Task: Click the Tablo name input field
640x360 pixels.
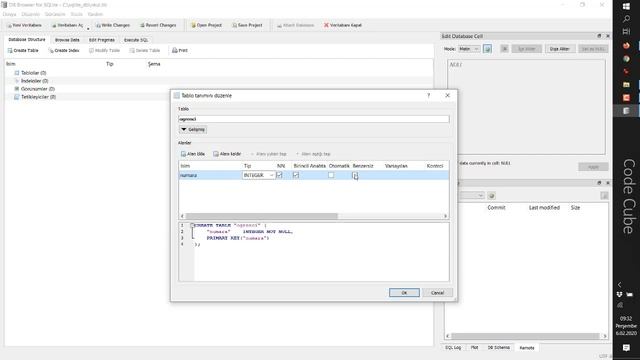Action: [313, 119]
